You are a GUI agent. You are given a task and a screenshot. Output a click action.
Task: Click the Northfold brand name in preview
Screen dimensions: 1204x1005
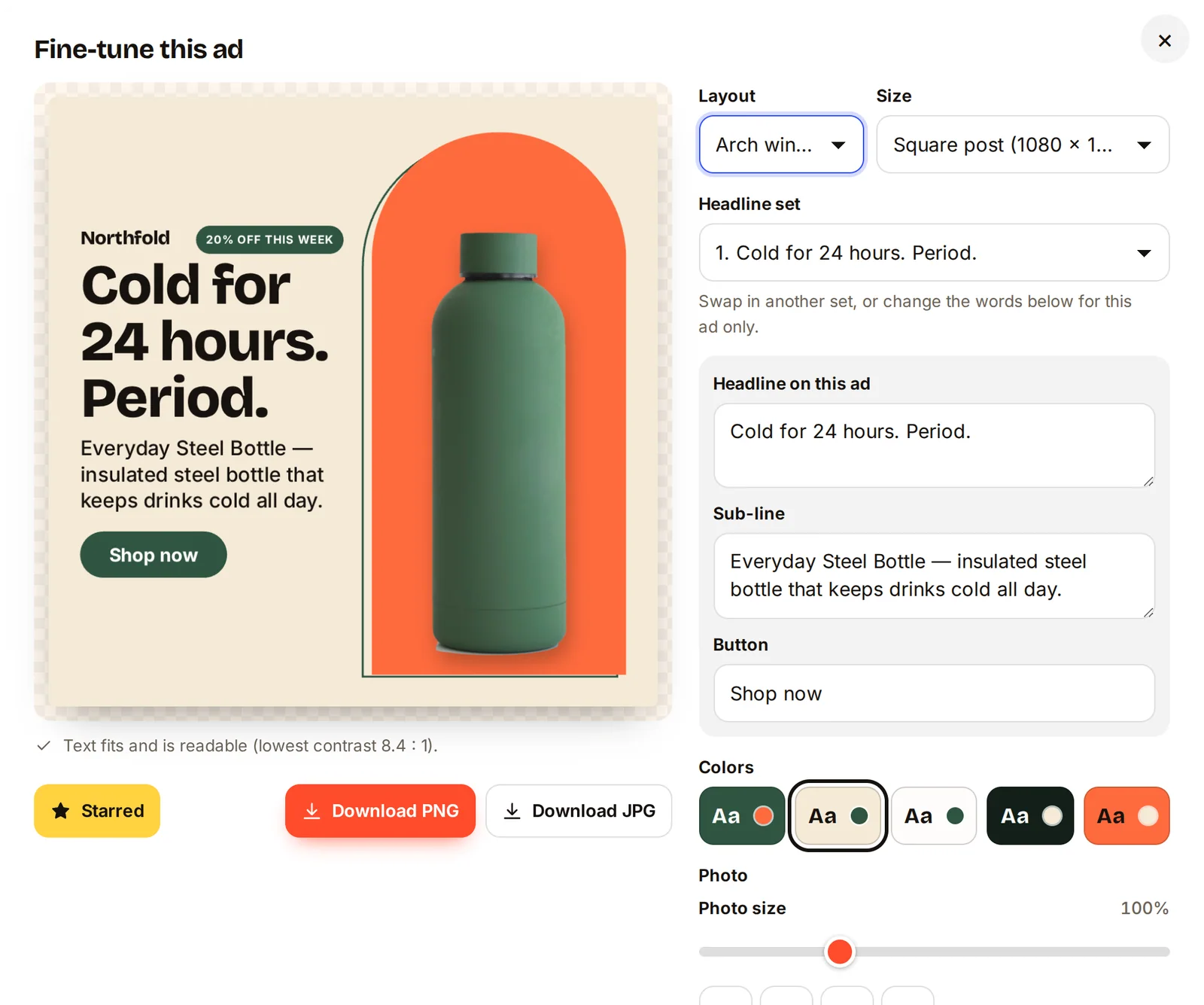coord(126,238)
